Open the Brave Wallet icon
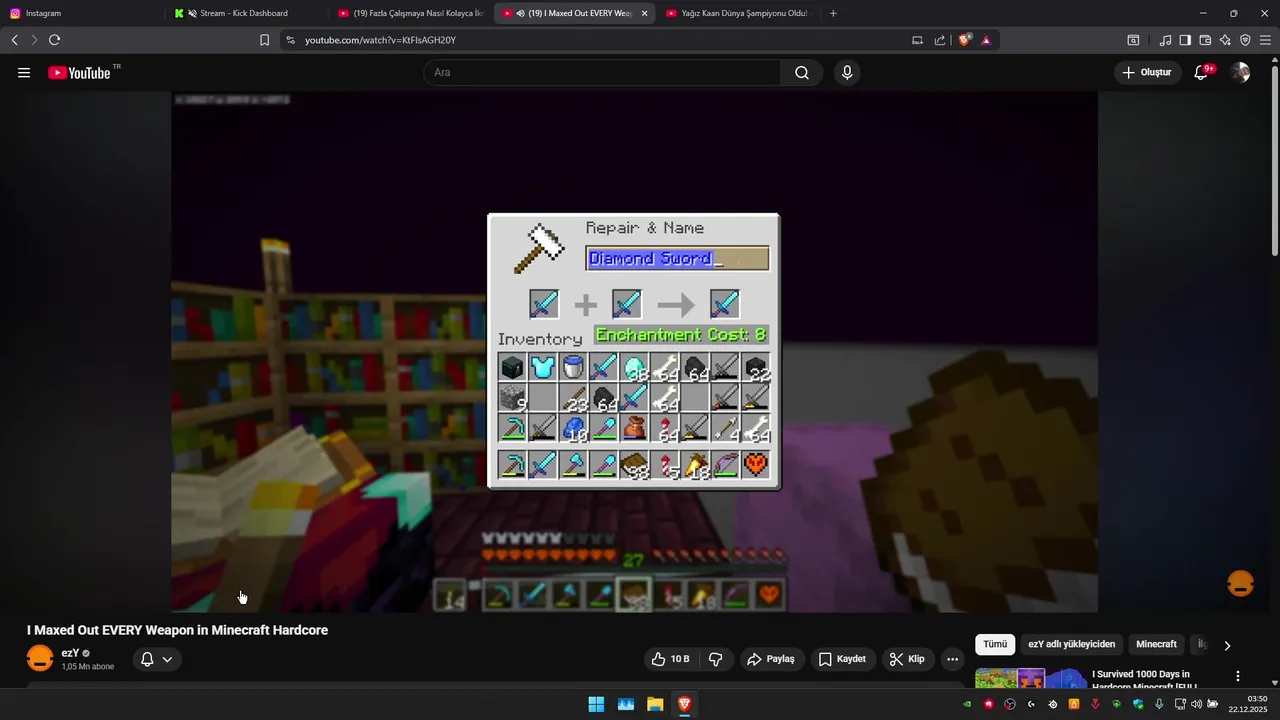 click(x=1205, y=40)
